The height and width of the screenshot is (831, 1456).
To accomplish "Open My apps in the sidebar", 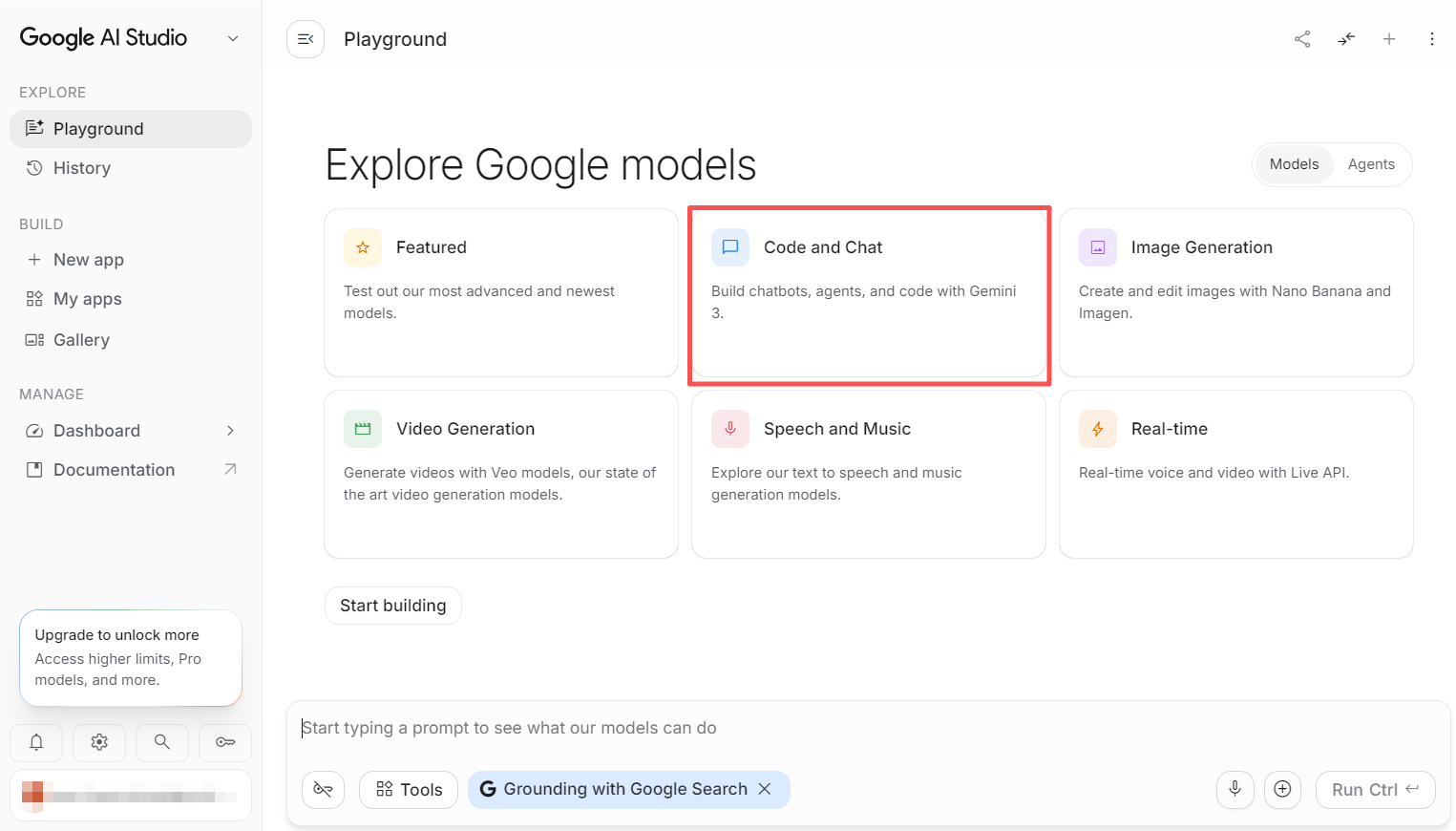I will (131, 299).
